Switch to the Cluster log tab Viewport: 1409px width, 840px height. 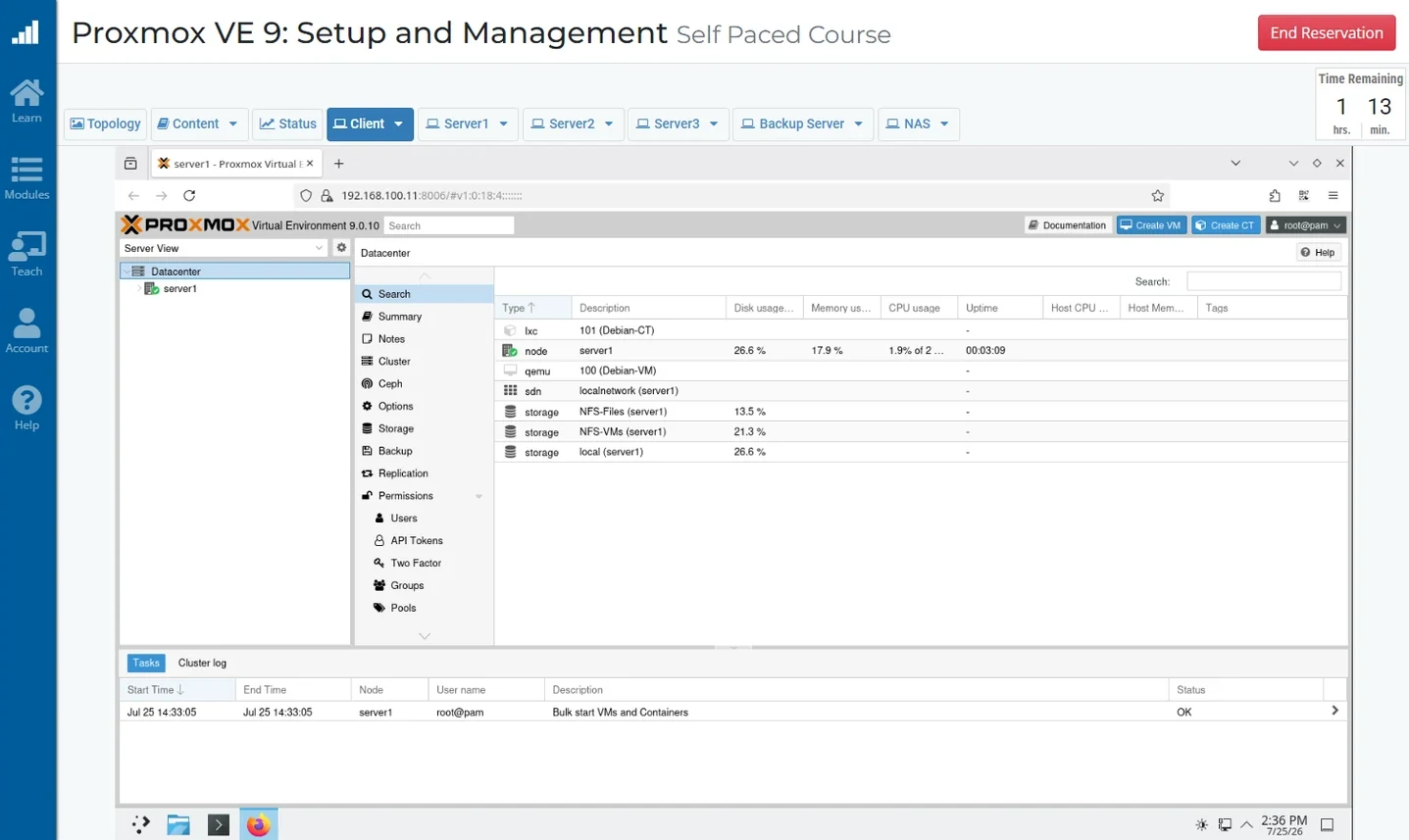pyautogui.click(x=202, y=663)
